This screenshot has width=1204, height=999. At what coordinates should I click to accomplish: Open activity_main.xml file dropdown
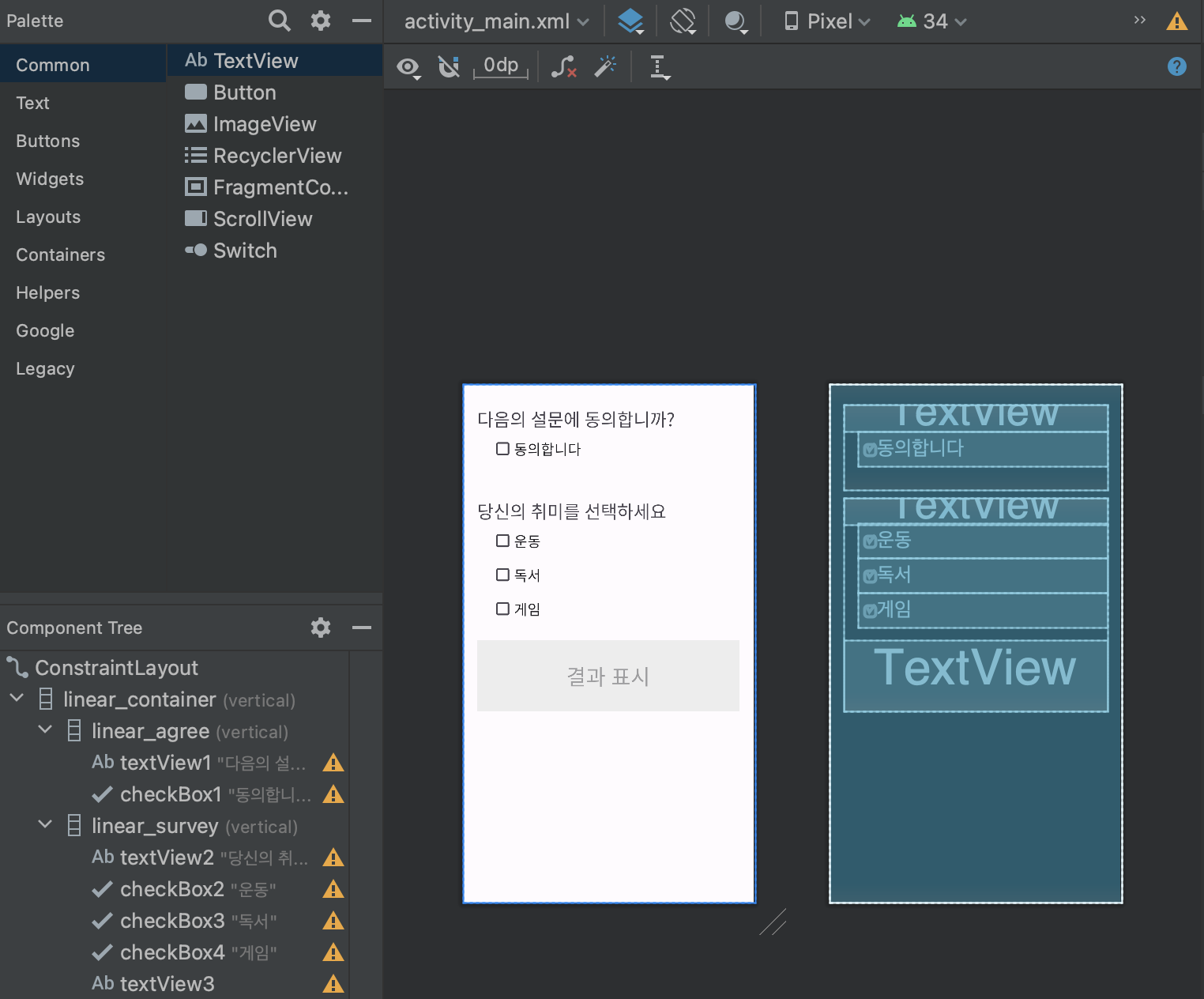pos(497,21)
